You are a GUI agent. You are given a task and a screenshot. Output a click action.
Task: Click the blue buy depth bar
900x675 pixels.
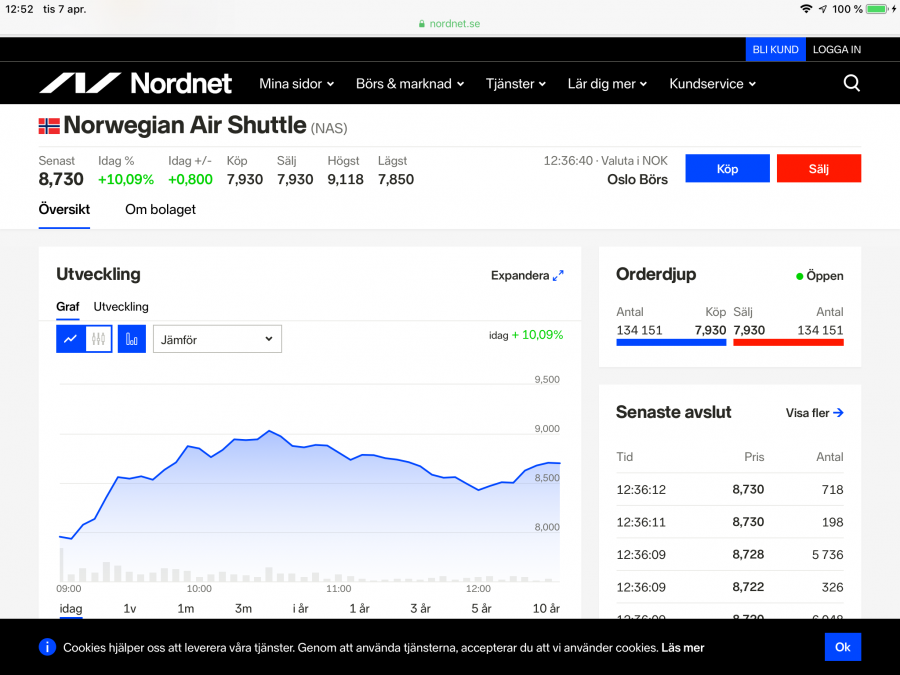point(671,342)
